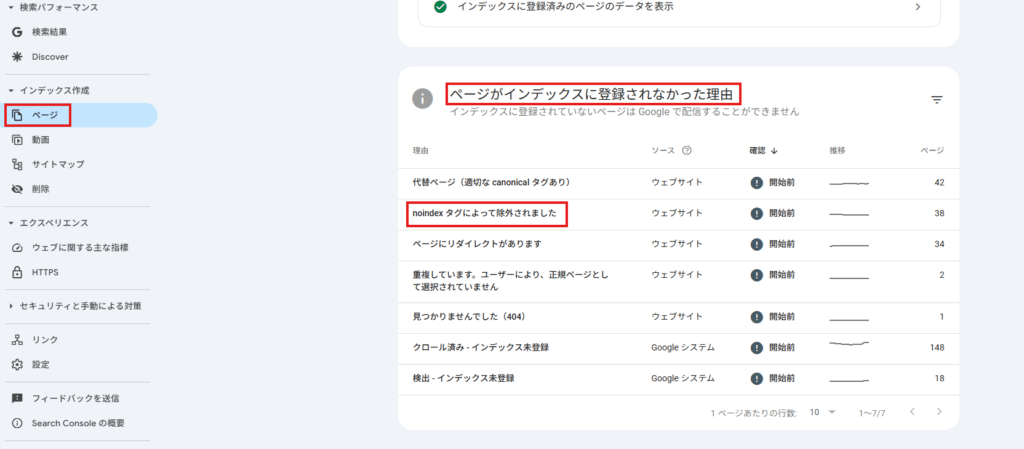Image resolution: width=1024 pixels, height=449 pixels.
Task: Click the help icon next to ソース
Action: 687,151
